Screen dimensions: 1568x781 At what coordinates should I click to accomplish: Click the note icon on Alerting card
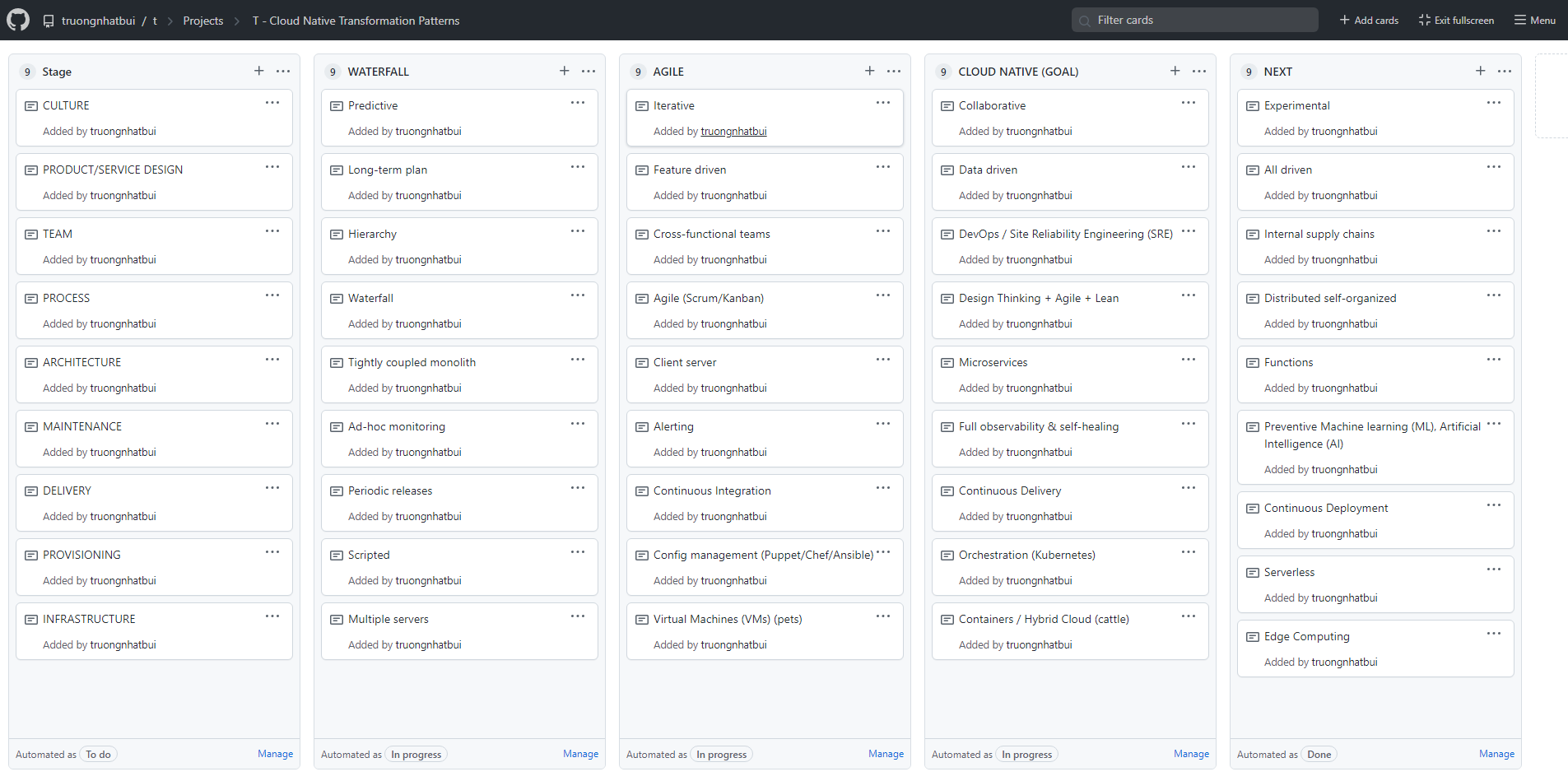pos(642,427)
